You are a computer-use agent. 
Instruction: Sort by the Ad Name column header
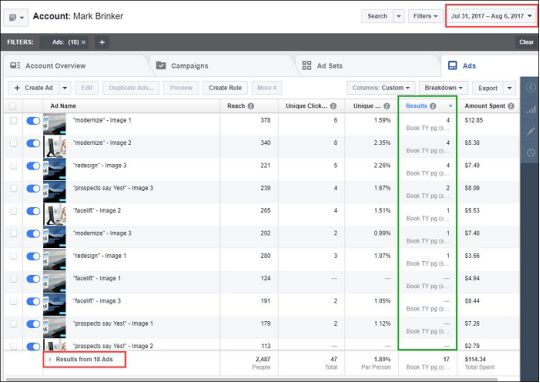click(63, 106)
